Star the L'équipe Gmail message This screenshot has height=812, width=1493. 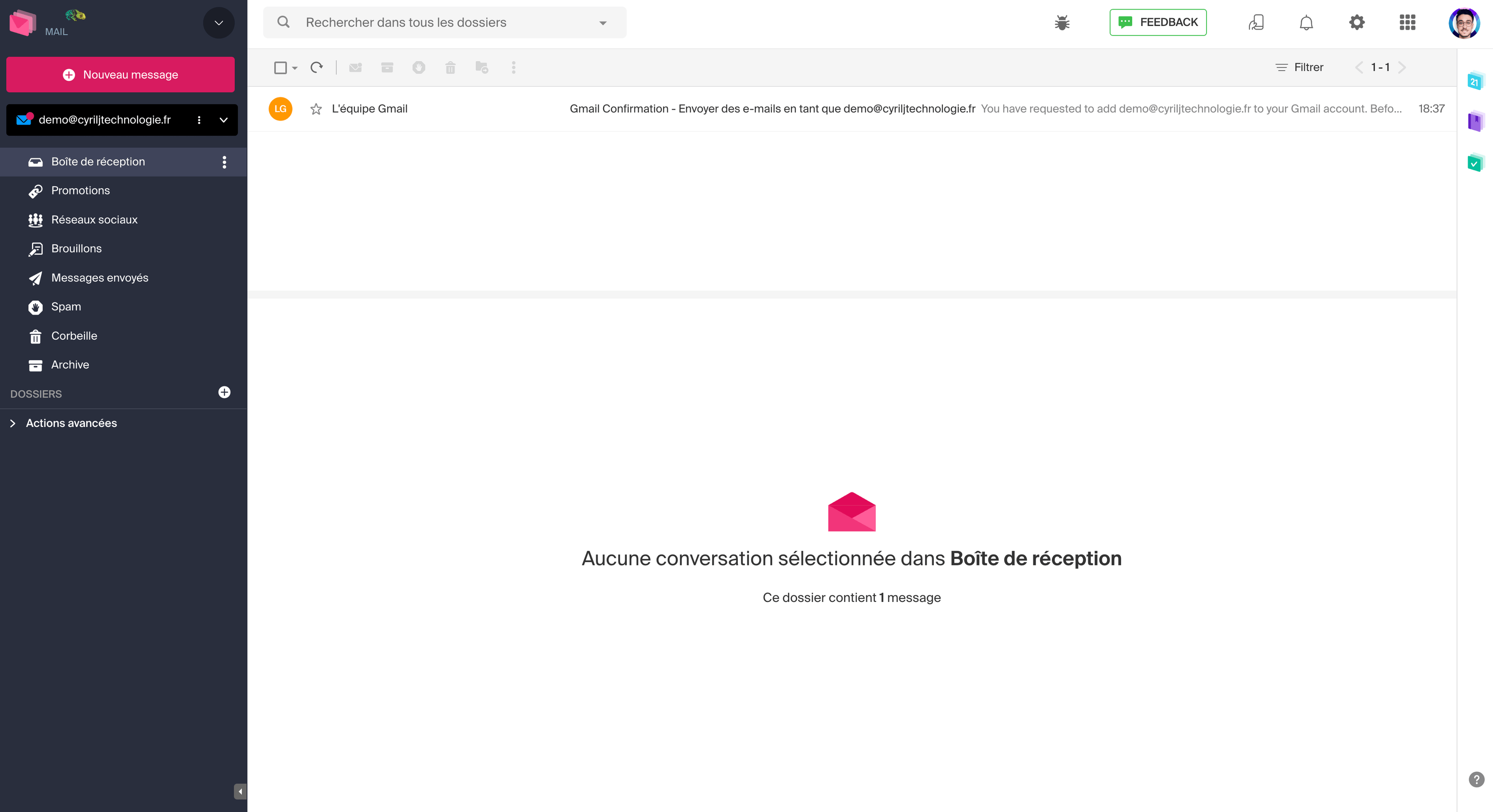(x=316, y=109)
